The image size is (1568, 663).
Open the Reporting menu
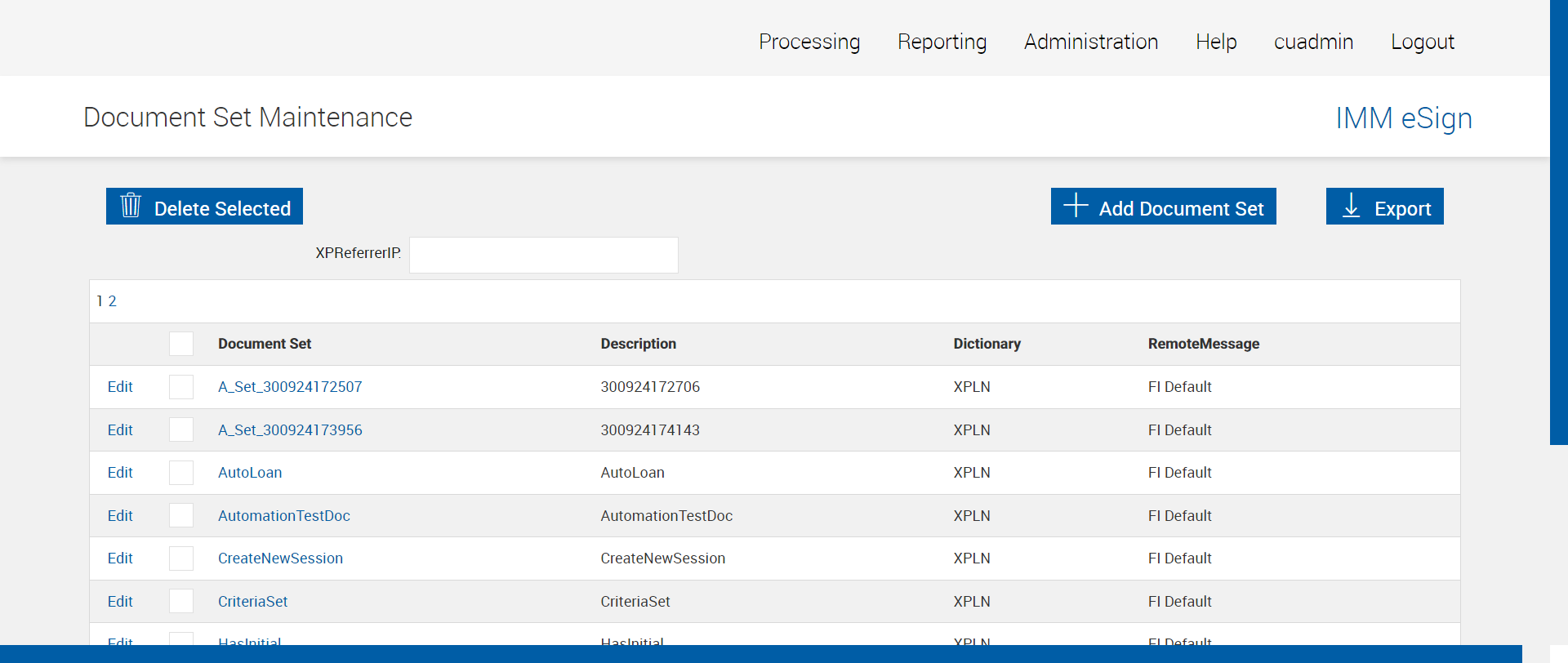click(942, 42)
